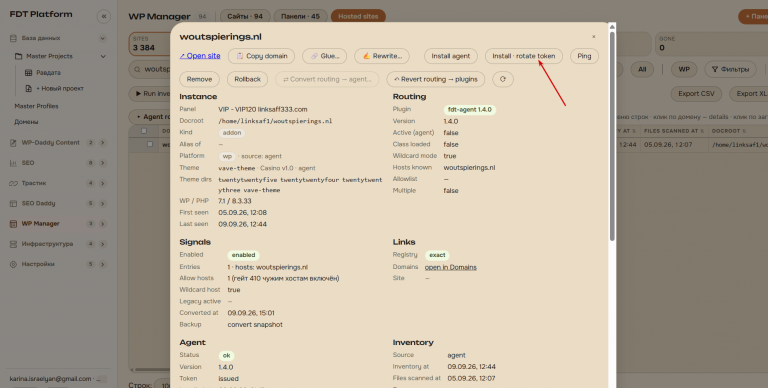Click the domain search input field
Screen dimensions: 768x388
click(x=150, y=70)
